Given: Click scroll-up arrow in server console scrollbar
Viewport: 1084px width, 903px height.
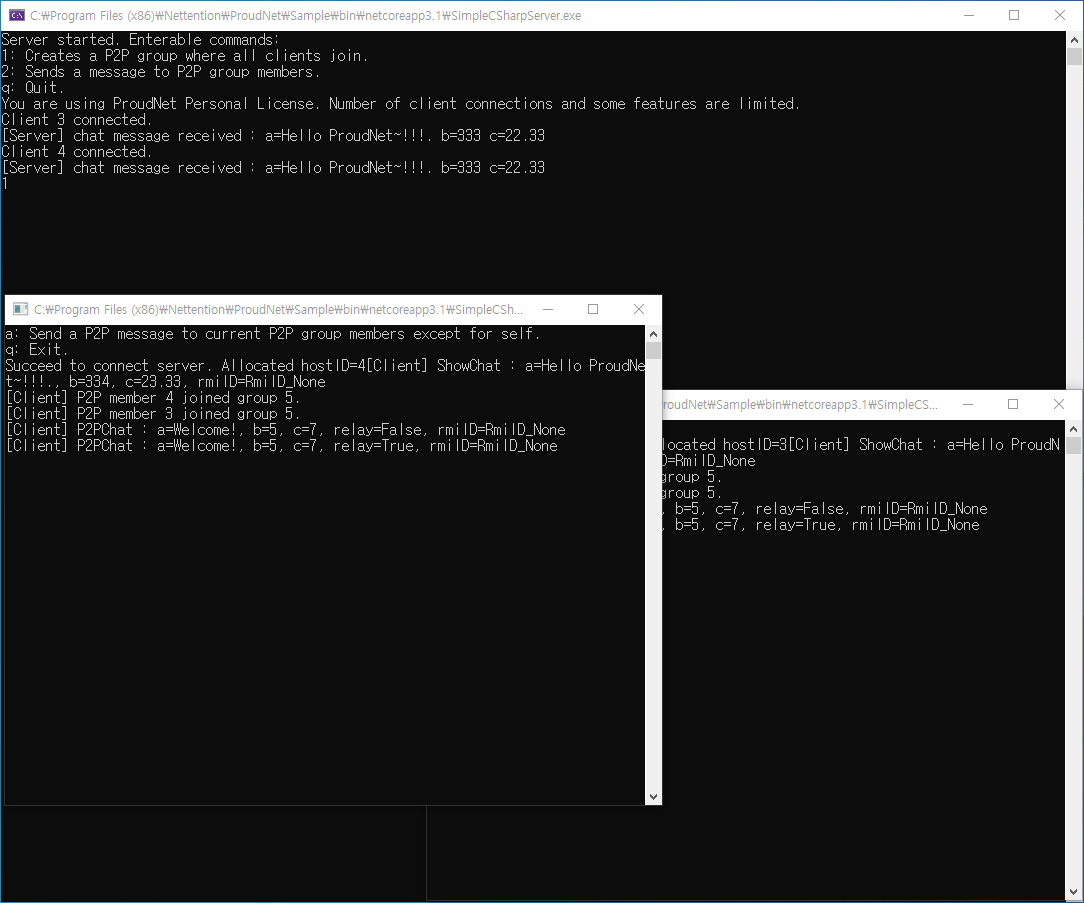Looking at the screenshot, I should 1074,40.
